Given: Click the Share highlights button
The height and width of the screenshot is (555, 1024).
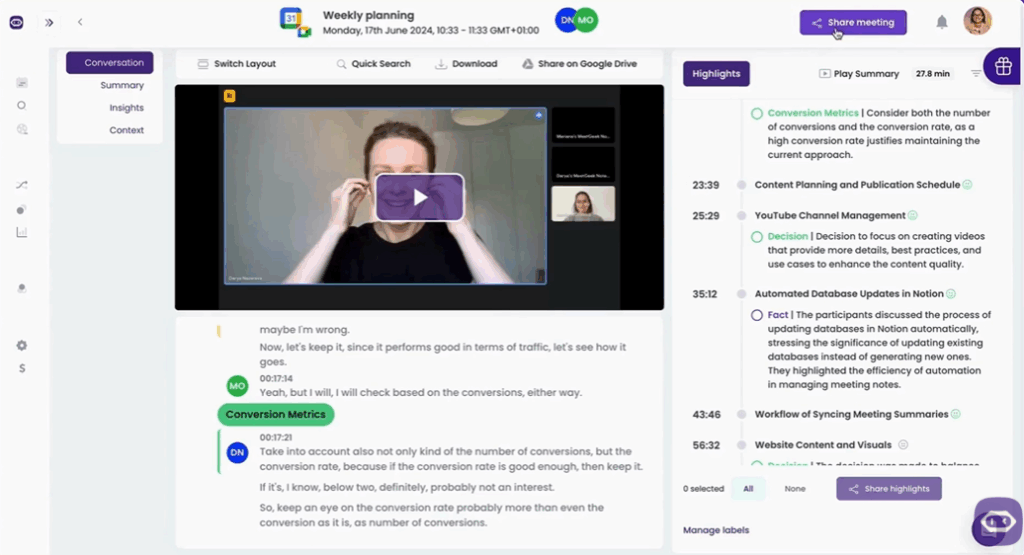Looking at the screenshot, I should tap(889, 488).
